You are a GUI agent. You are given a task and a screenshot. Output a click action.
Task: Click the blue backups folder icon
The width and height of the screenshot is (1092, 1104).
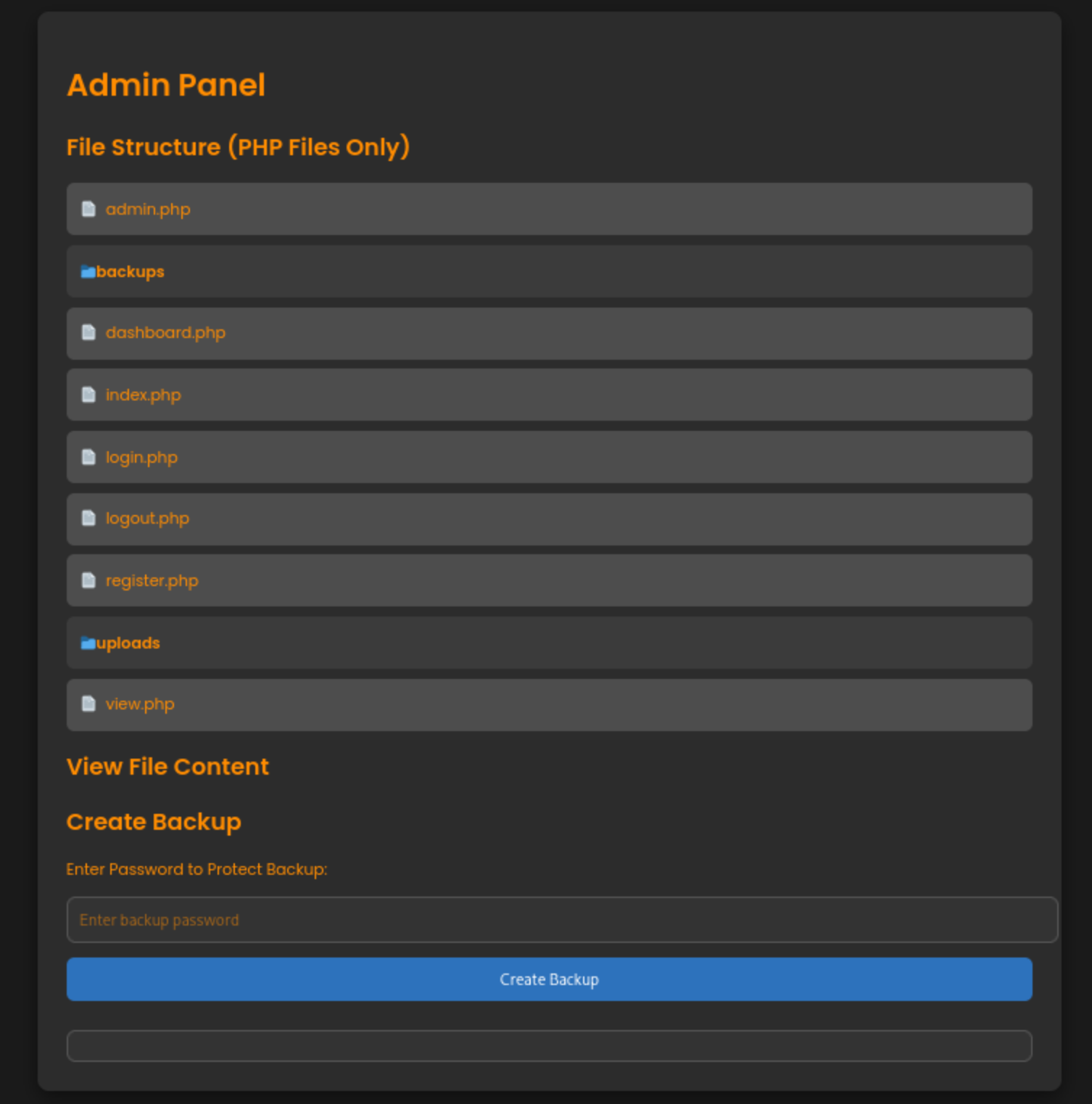click(88, 272)
